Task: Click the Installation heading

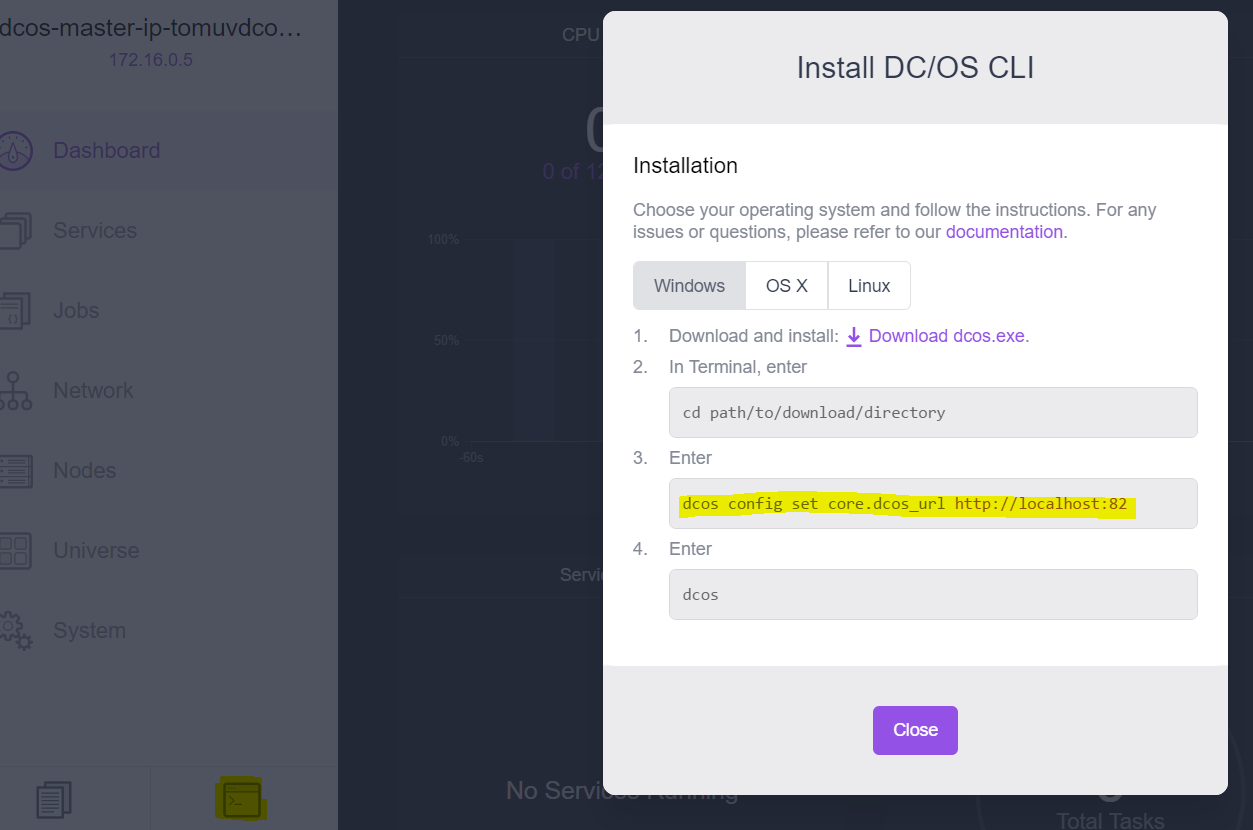Action: (685, 166)
